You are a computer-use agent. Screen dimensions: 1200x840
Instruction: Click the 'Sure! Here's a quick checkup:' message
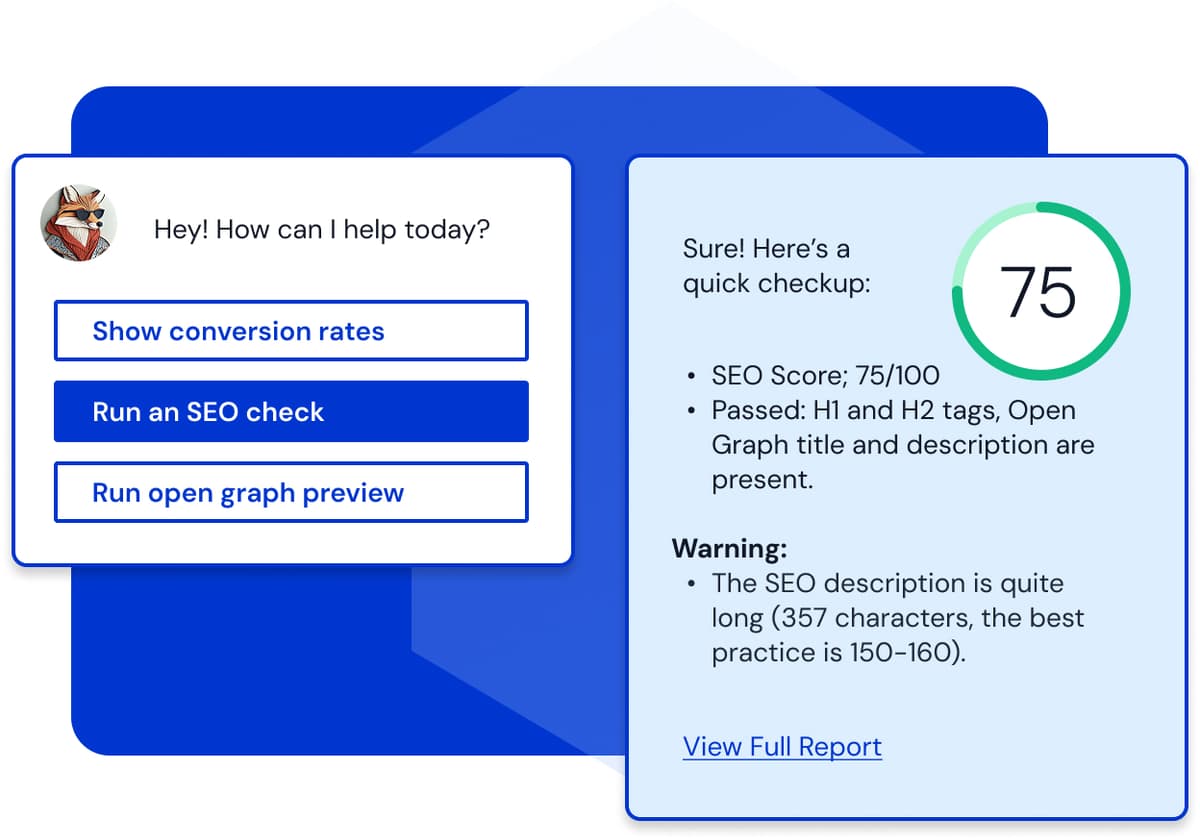776,266
